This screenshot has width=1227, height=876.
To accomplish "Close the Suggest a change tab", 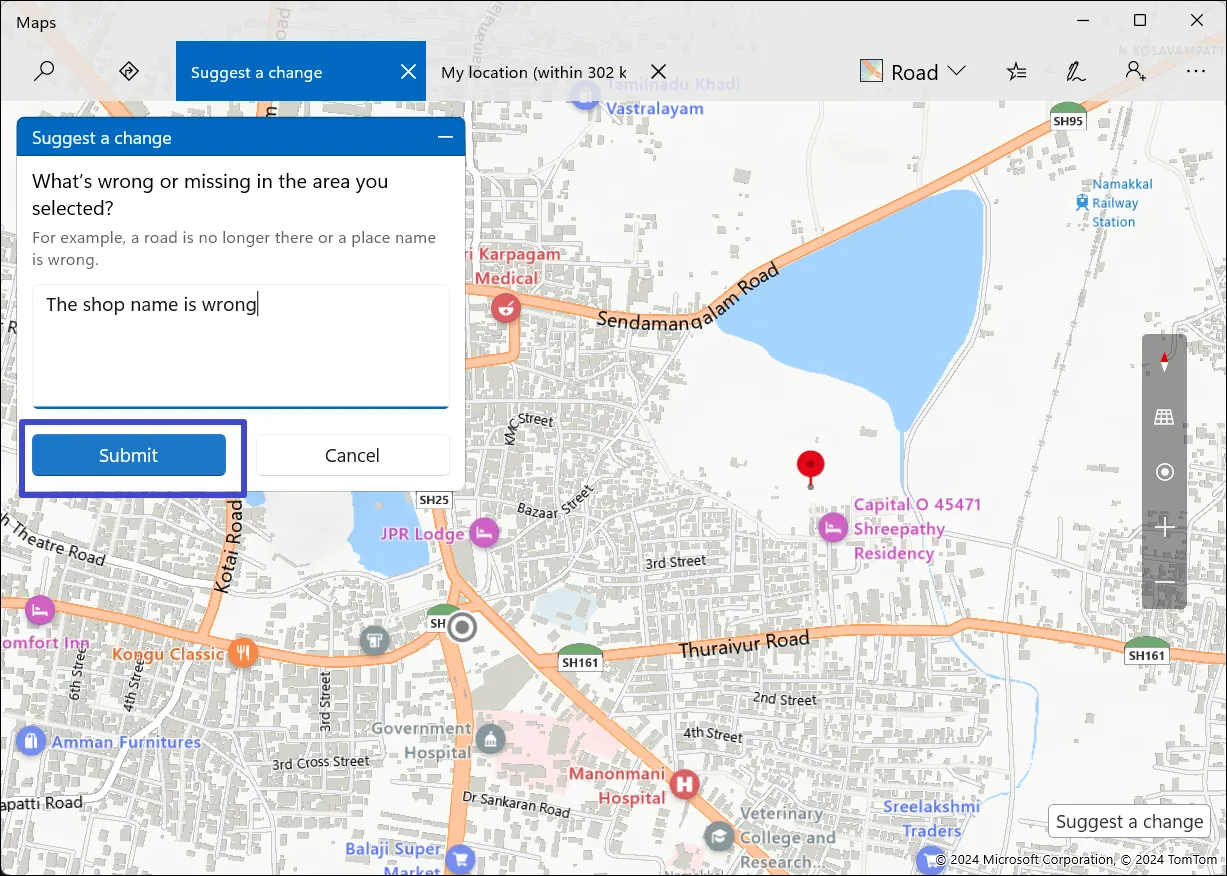I will pos(408,72).
